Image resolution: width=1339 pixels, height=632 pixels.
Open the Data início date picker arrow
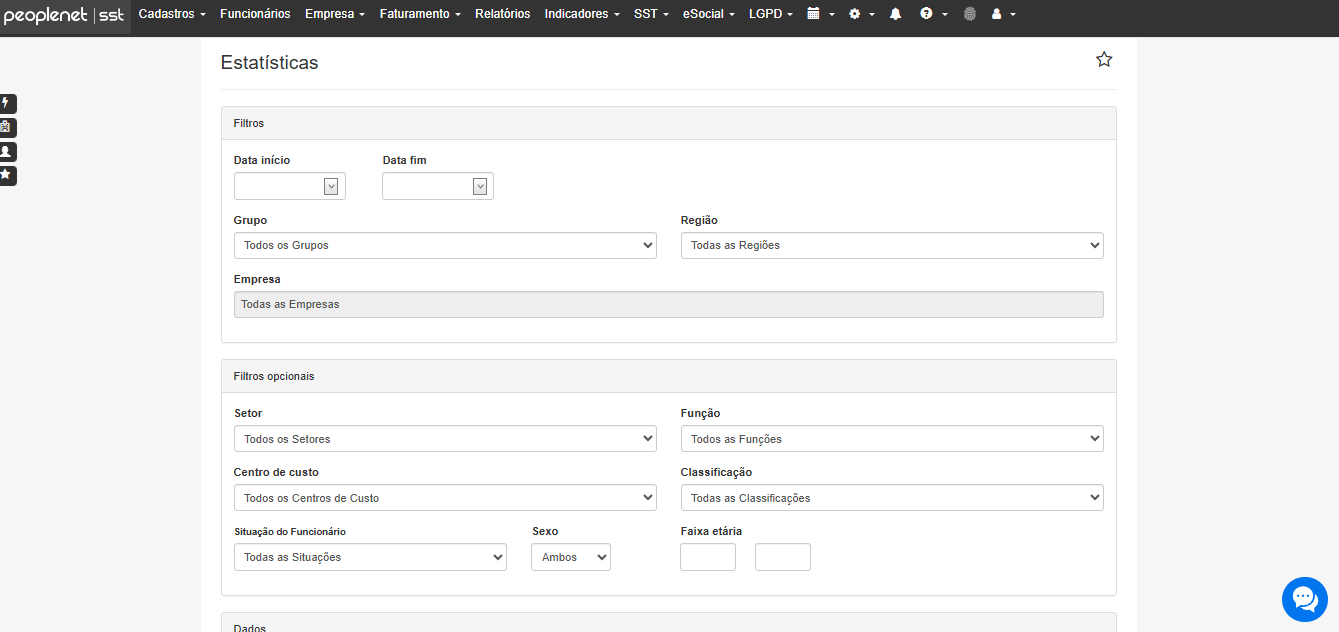pyautogui.click(x=331, y=186)
